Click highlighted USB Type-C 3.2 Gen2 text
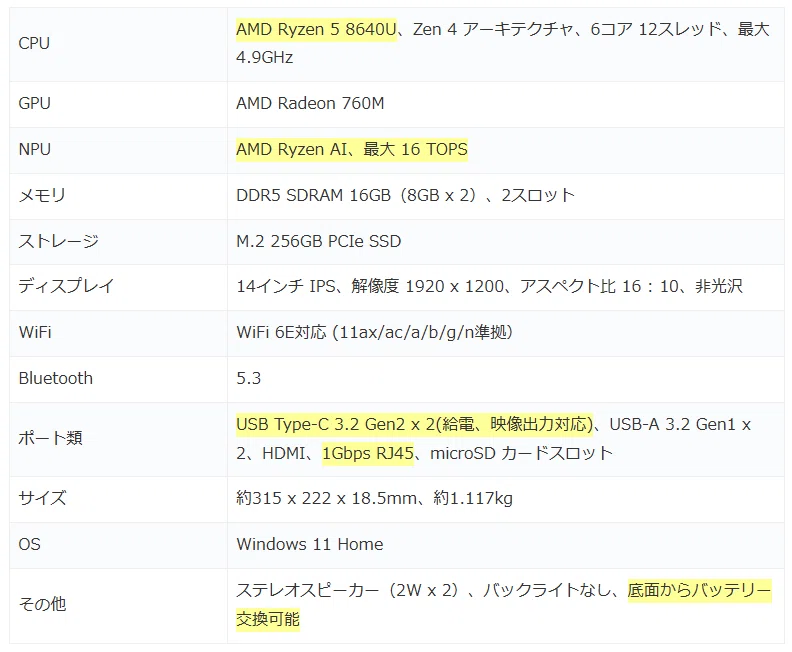The width and height of the screenshot is (792, 652). [414, 424]
